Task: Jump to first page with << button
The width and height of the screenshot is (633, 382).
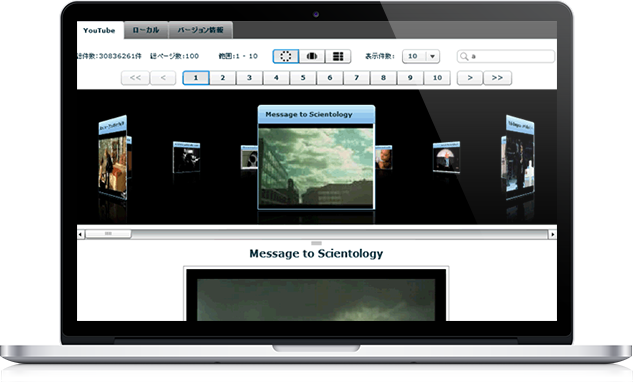Action: pos(135,78)
